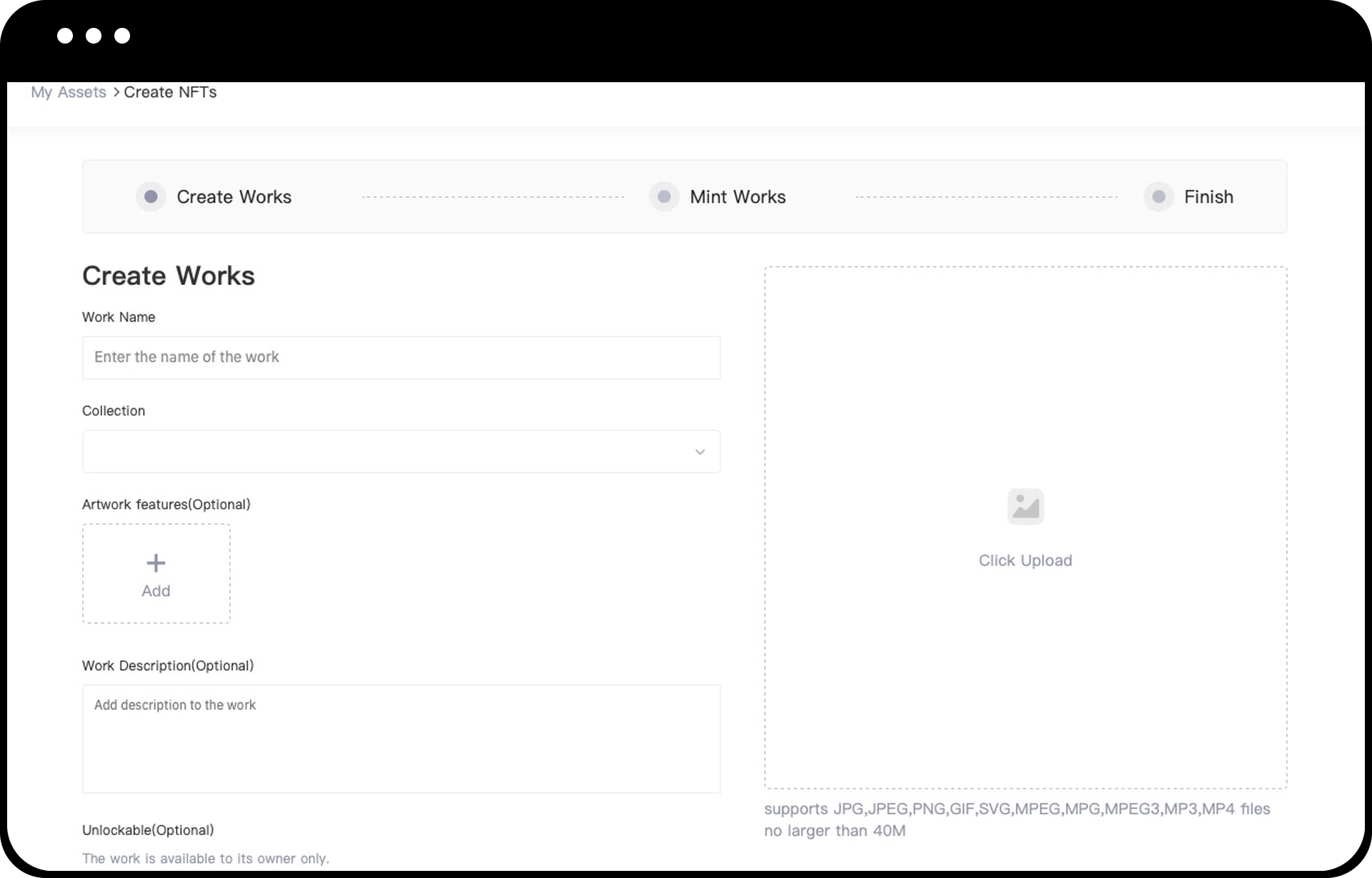1372x878 pixels.
Task: Click the Create NFTs breadcrumb
Action: (x=170, y=92)
